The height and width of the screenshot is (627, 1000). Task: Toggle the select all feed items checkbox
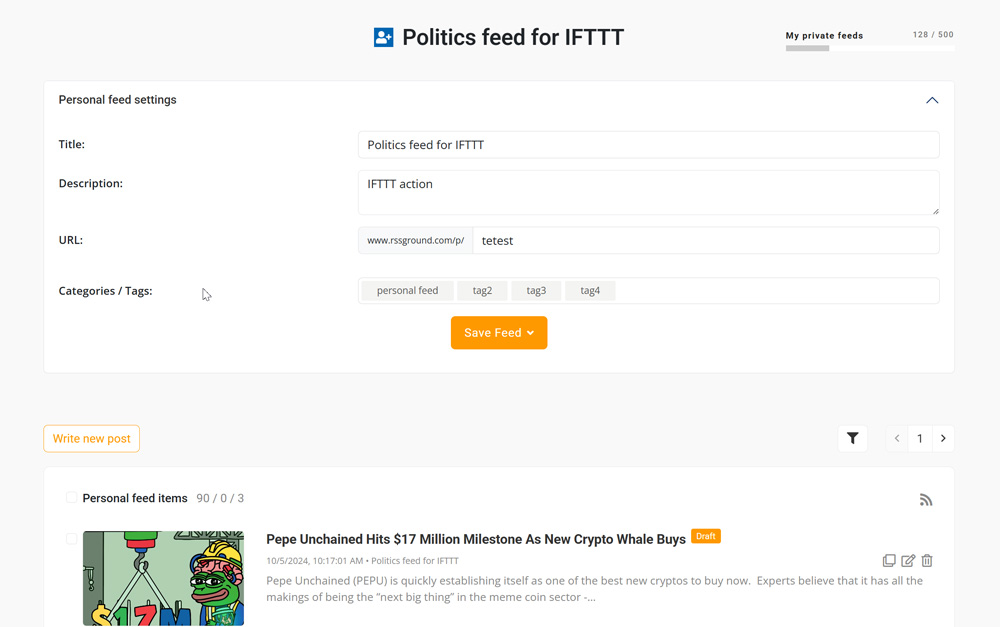coord(71,498)
